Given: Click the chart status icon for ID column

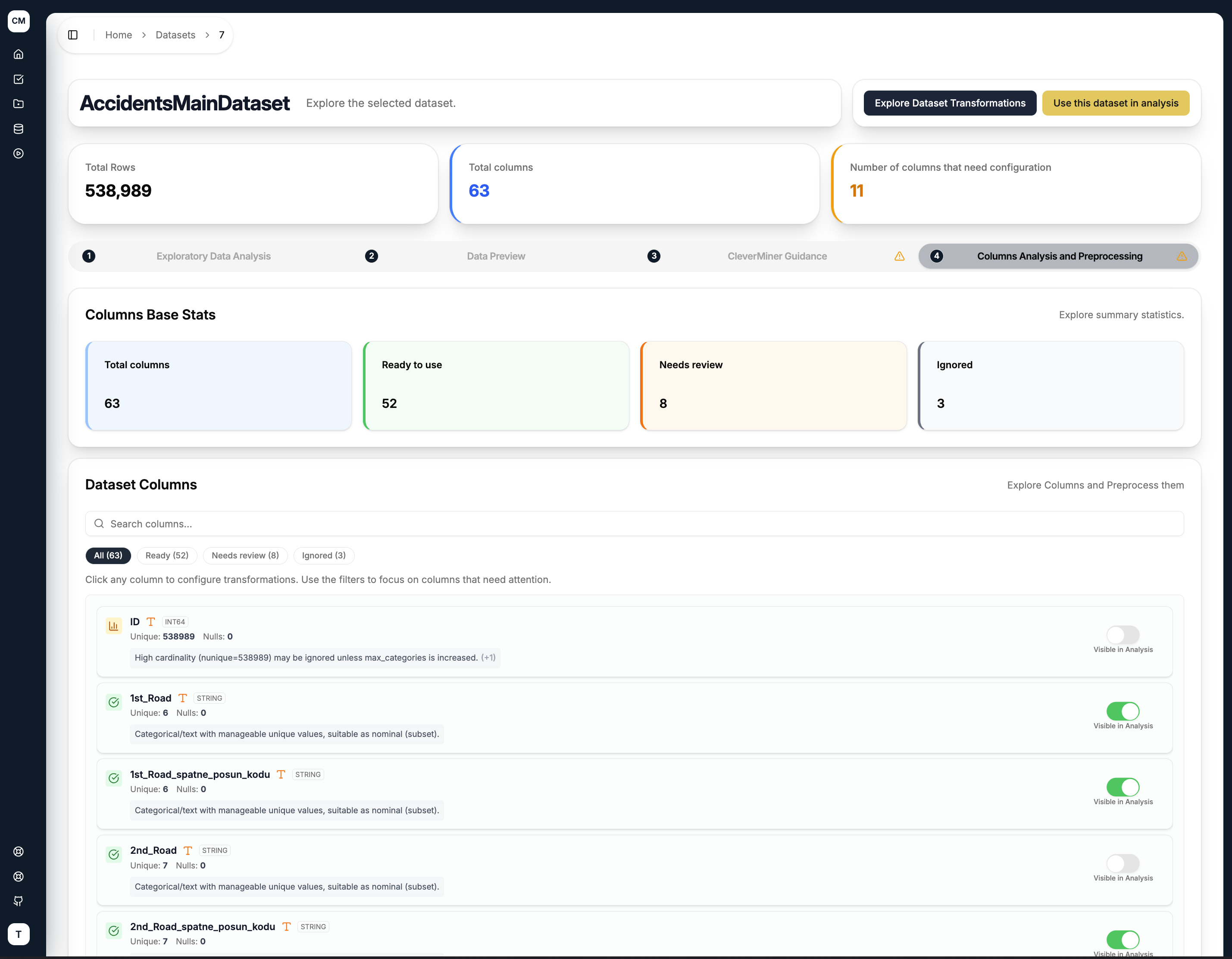Looking at the screenshot, I should pos(114,626).
